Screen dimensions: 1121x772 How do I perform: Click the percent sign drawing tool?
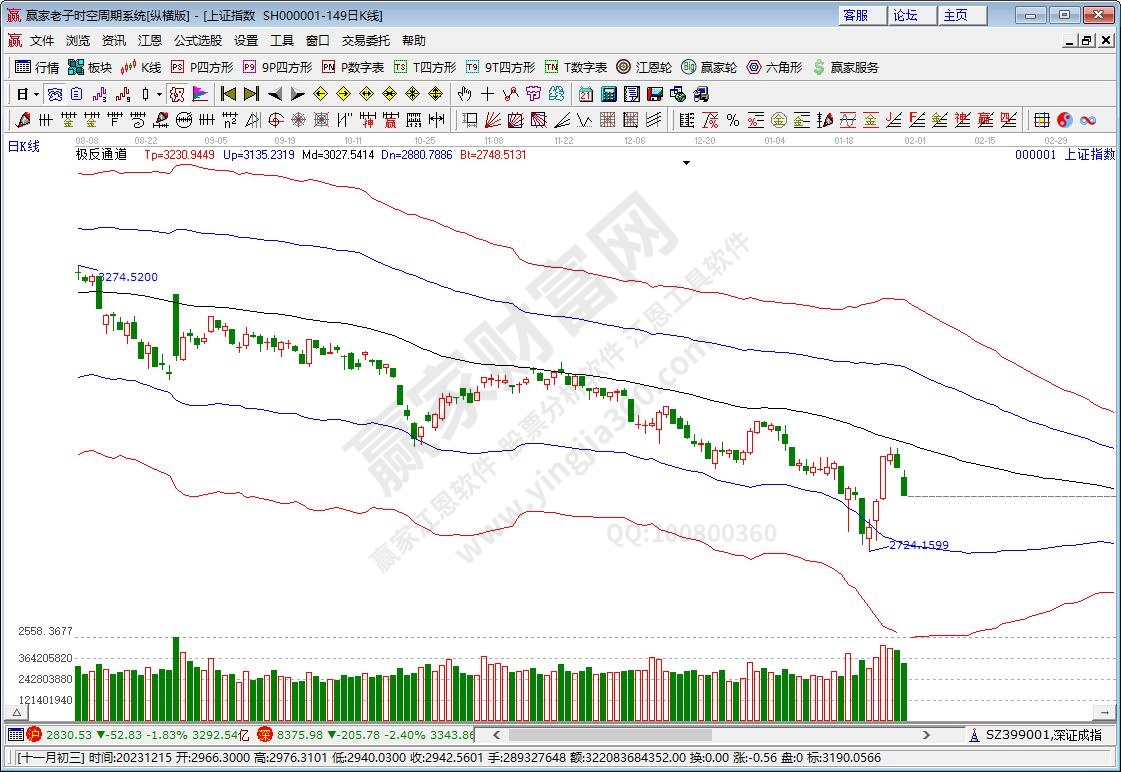(732, 120)
